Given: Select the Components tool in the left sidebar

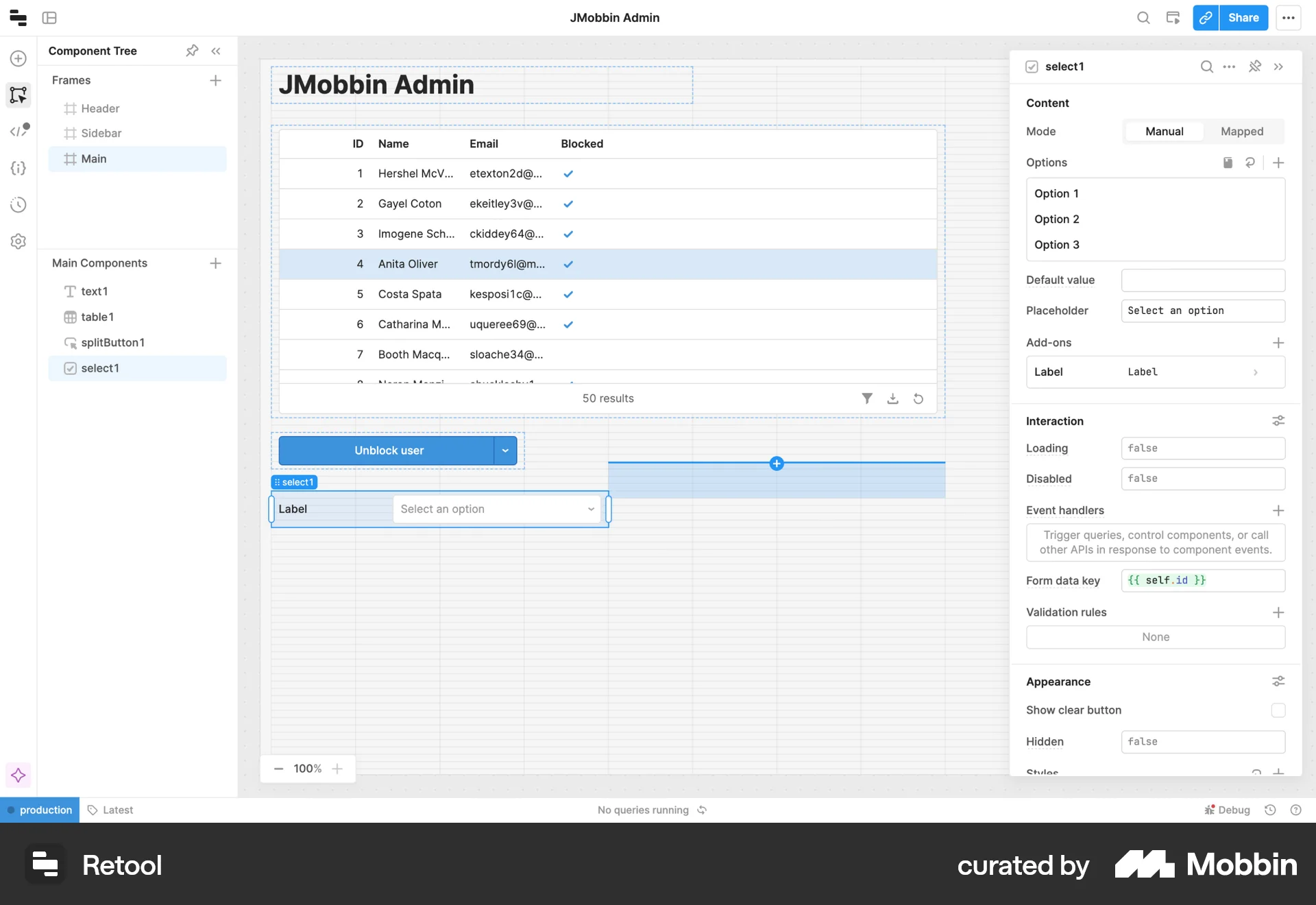Looking at the screenshot, I should pos(18,95).
